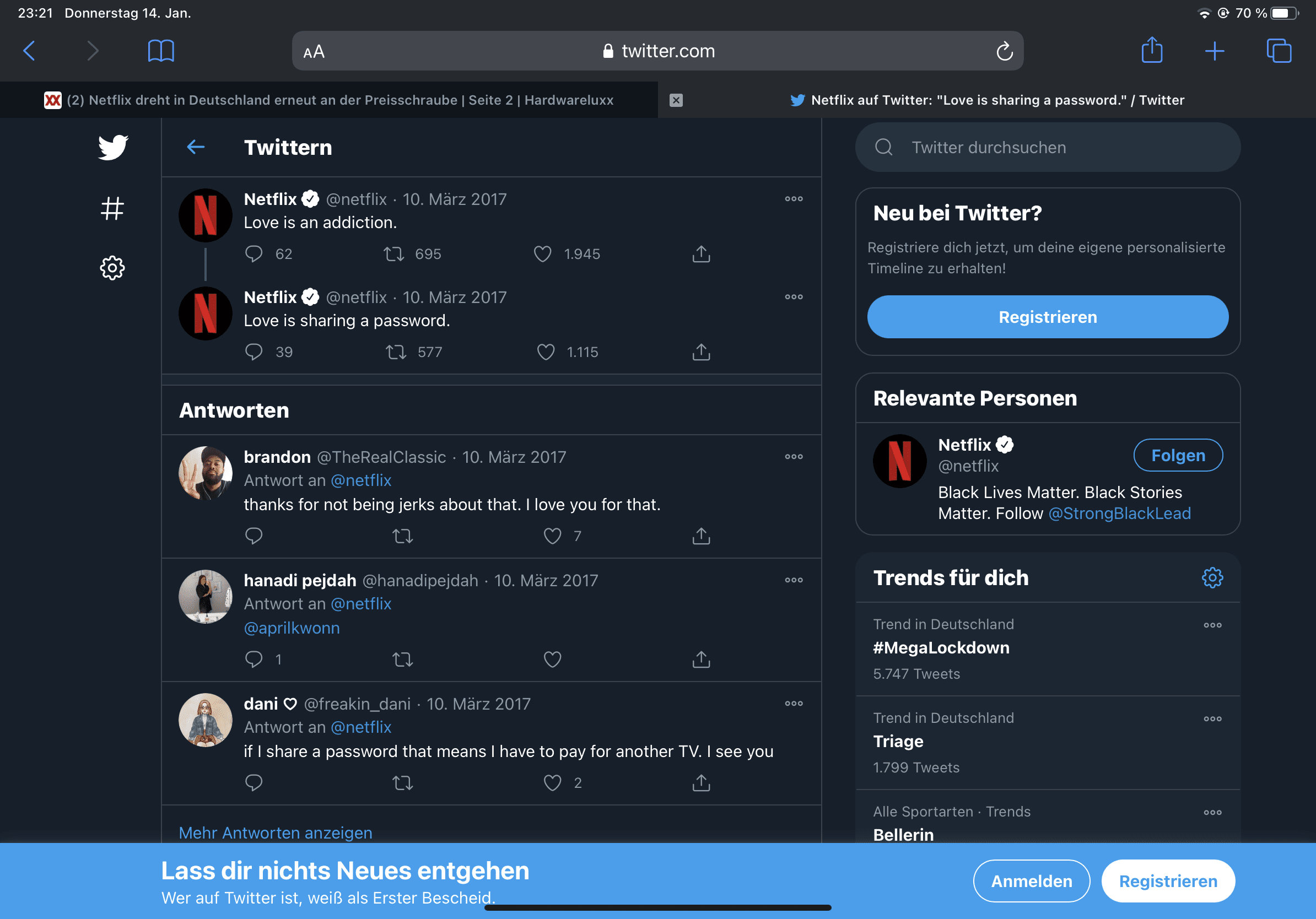Open brandon's profile picture
This screenshot has width=1316, height=919.
(x=205, y=473)
